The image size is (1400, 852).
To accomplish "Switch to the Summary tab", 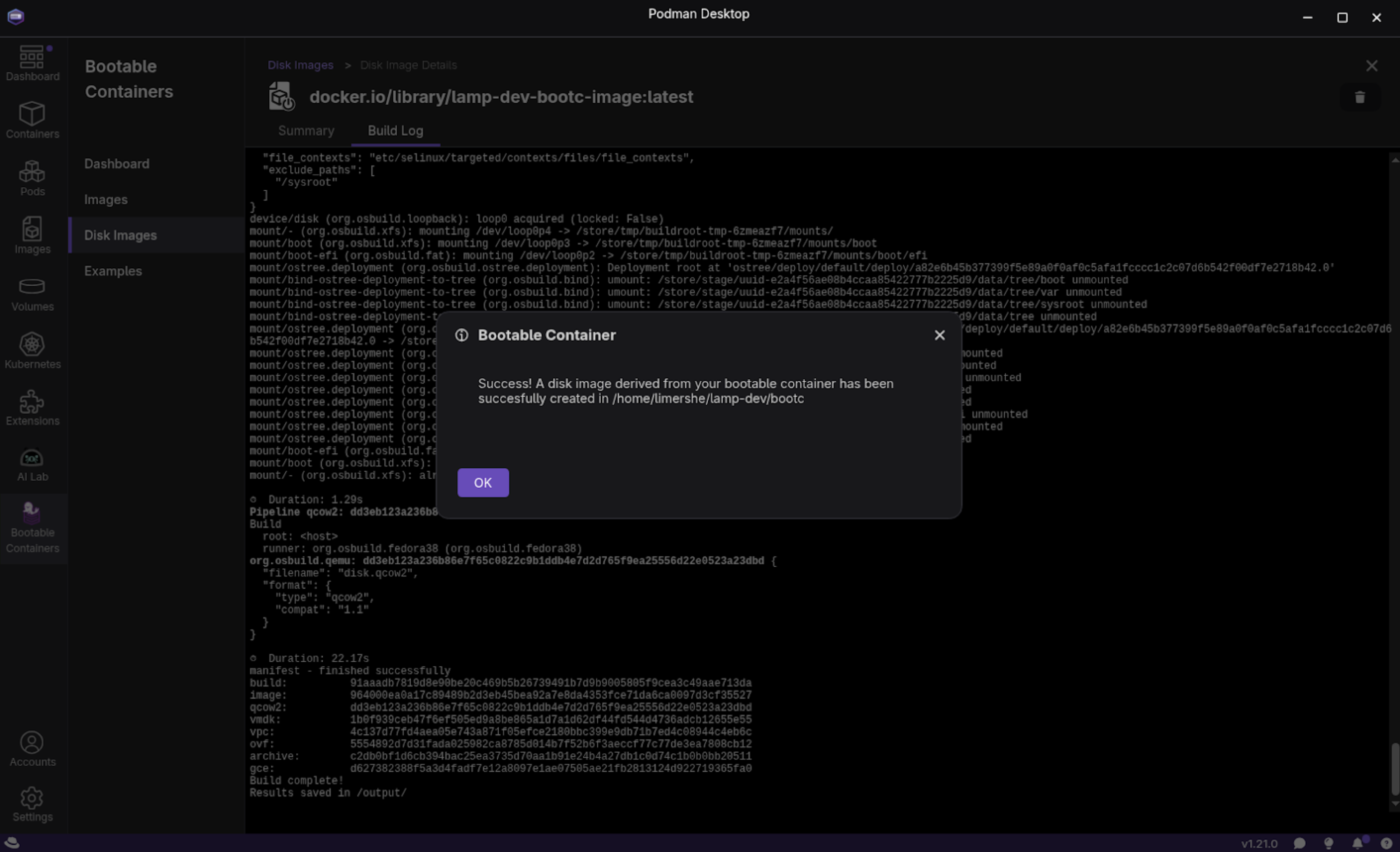I will click(x=306, y=131).
